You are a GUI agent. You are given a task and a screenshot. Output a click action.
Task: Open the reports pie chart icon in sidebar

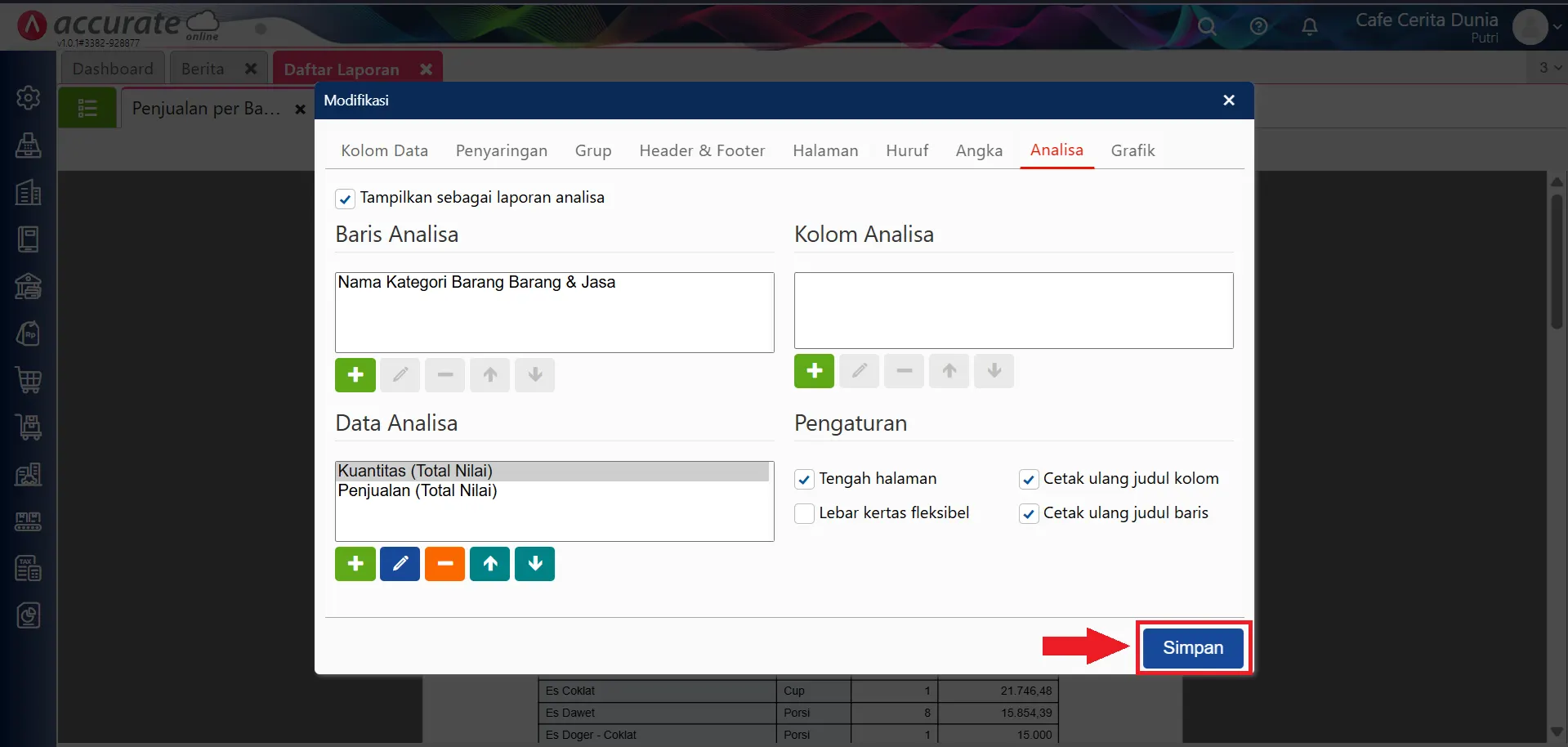coord(29,615)
